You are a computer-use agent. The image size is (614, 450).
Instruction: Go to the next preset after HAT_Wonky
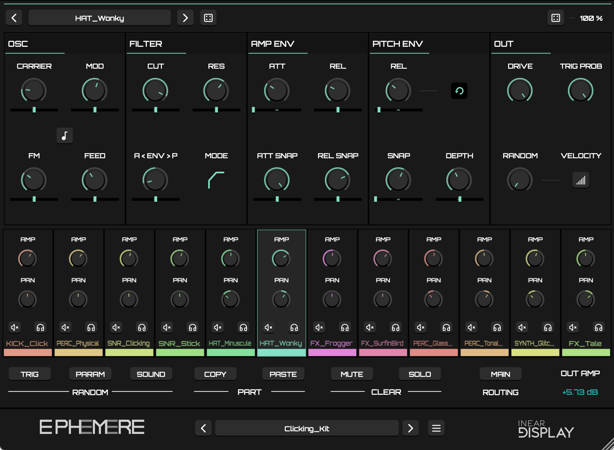point(185,18)
